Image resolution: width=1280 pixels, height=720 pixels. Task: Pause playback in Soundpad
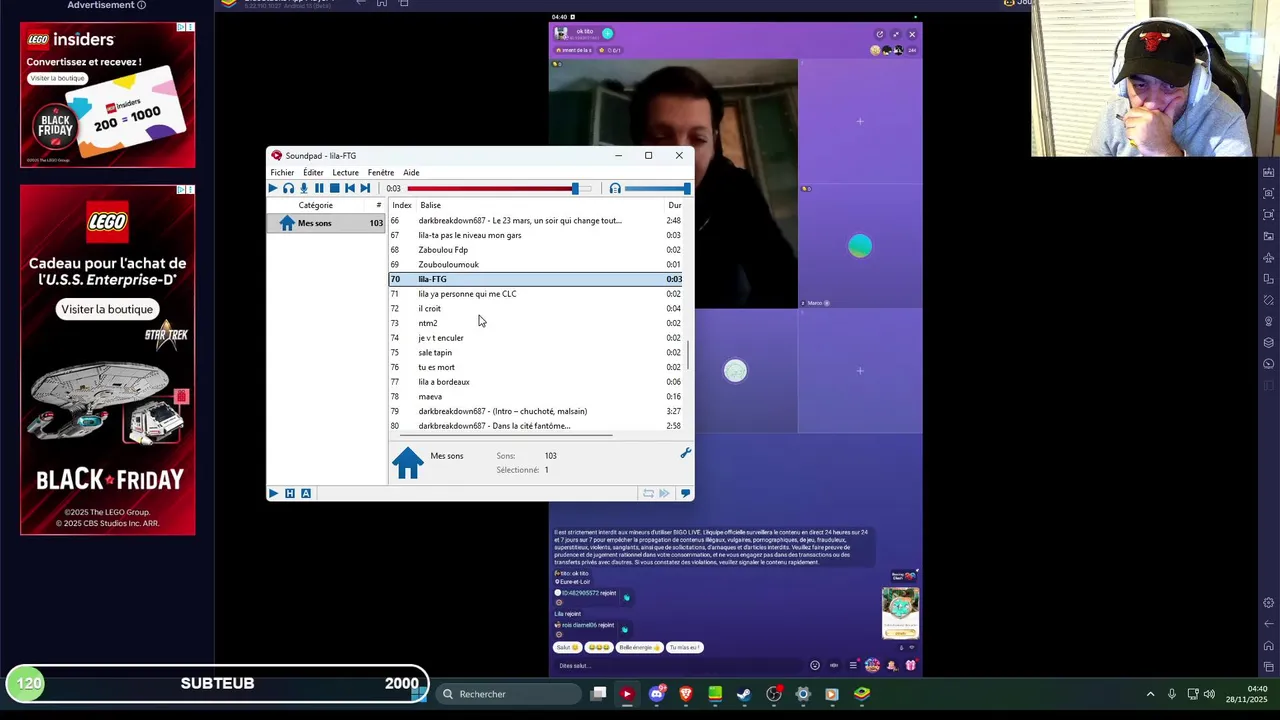coord(319,188)
